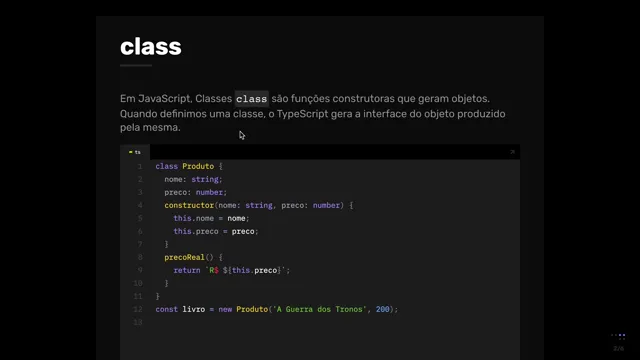The width and height of the screenshot is (640, 360).
Task: Click the 'A Guerra dos Tronos' string literal
Action: pyautogui.click(x=320, y=309)
